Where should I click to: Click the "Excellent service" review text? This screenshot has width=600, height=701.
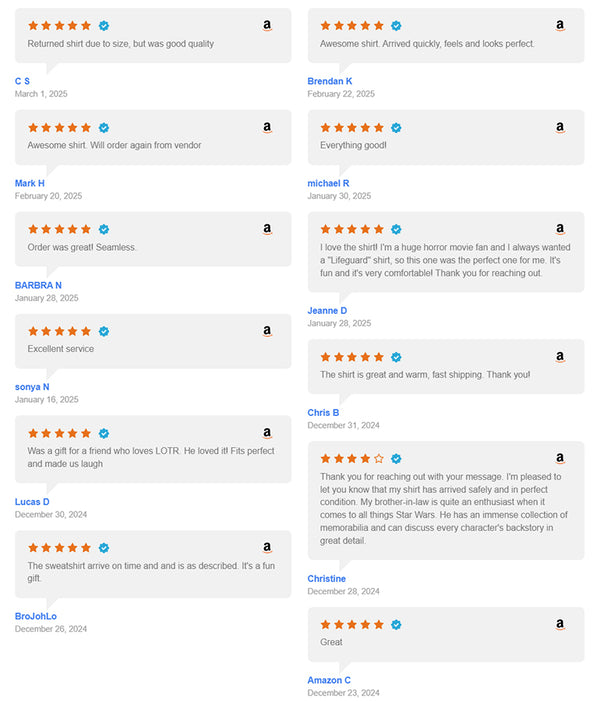pyautogui.click(x=61, y=349)
